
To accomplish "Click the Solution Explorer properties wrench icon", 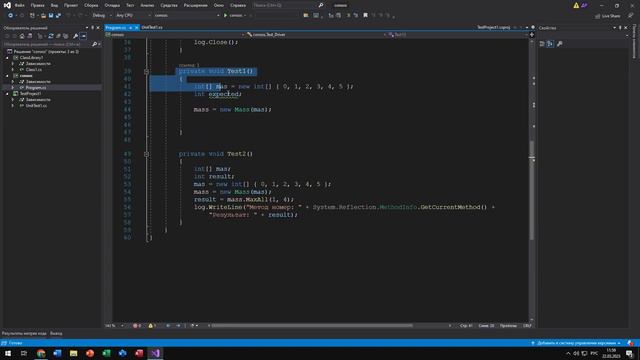I will click(x=76, y=36).
